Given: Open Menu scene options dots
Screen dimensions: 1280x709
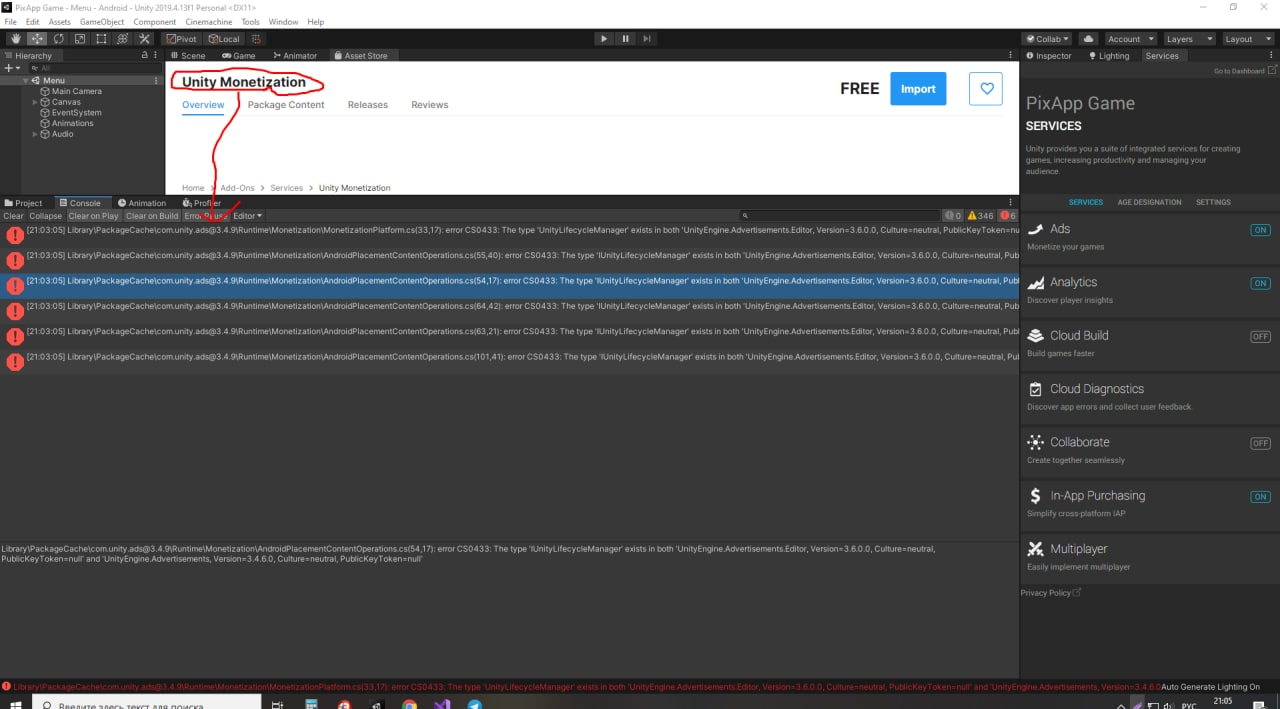Looking at the screenshot, I should (x=156, y=80).
